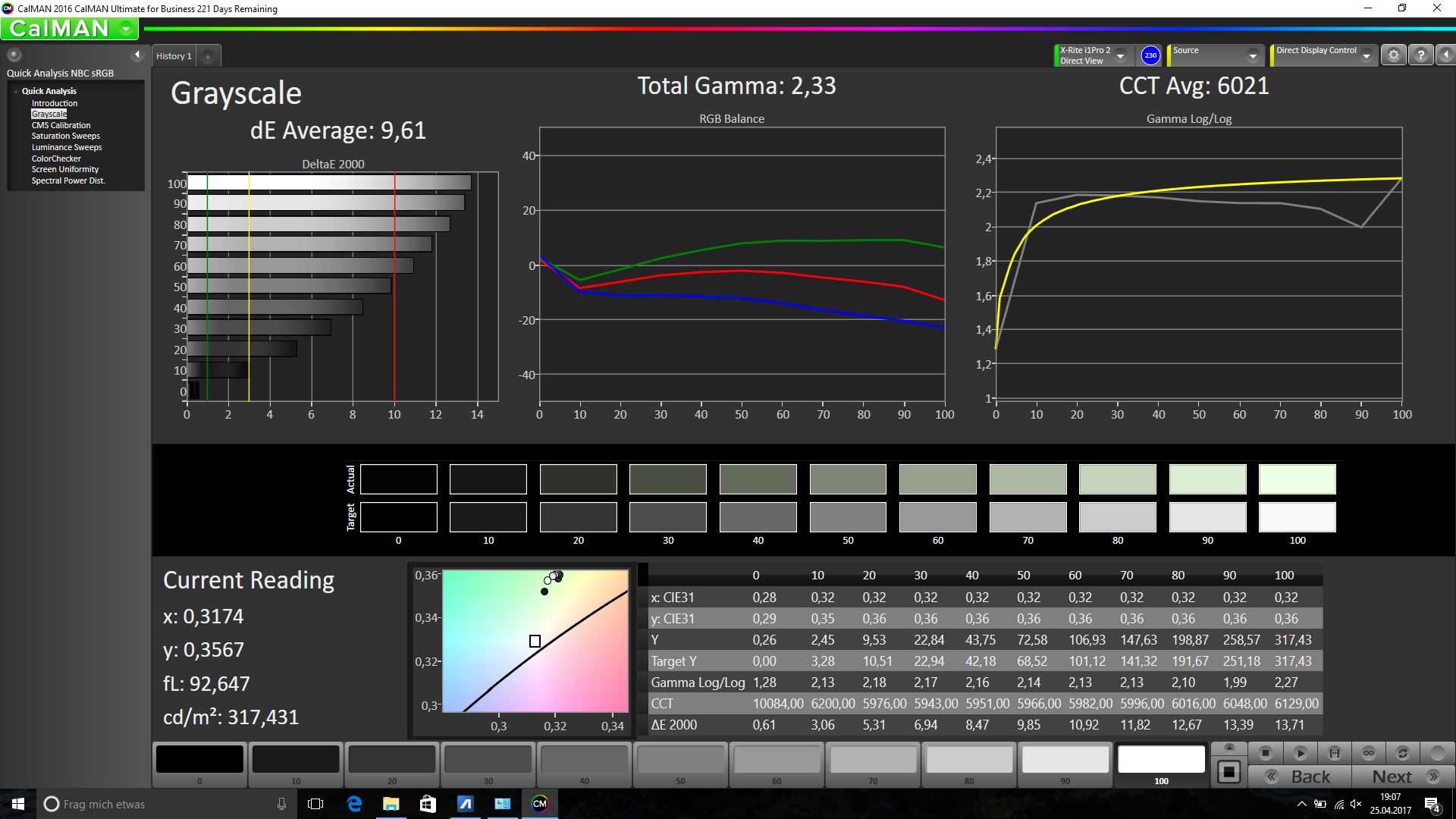Viewport: 1456px width, 819px height.
Task: Click the stop measurement icon
Action: pos(1265,753)
